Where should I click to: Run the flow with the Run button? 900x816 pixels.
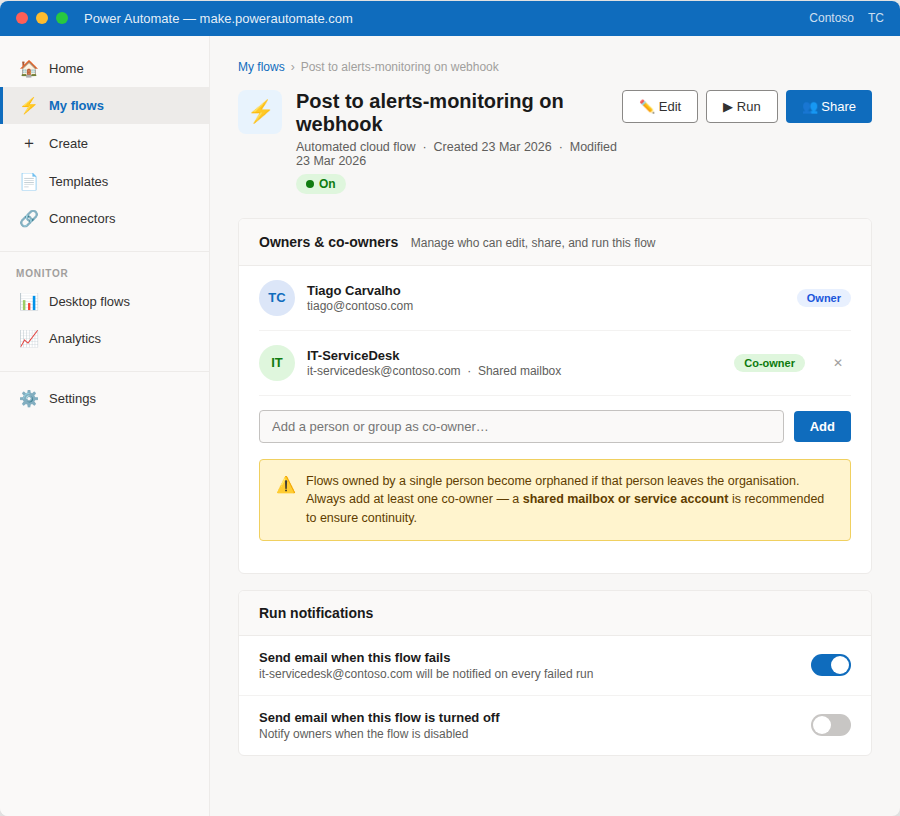coord(742,107)
